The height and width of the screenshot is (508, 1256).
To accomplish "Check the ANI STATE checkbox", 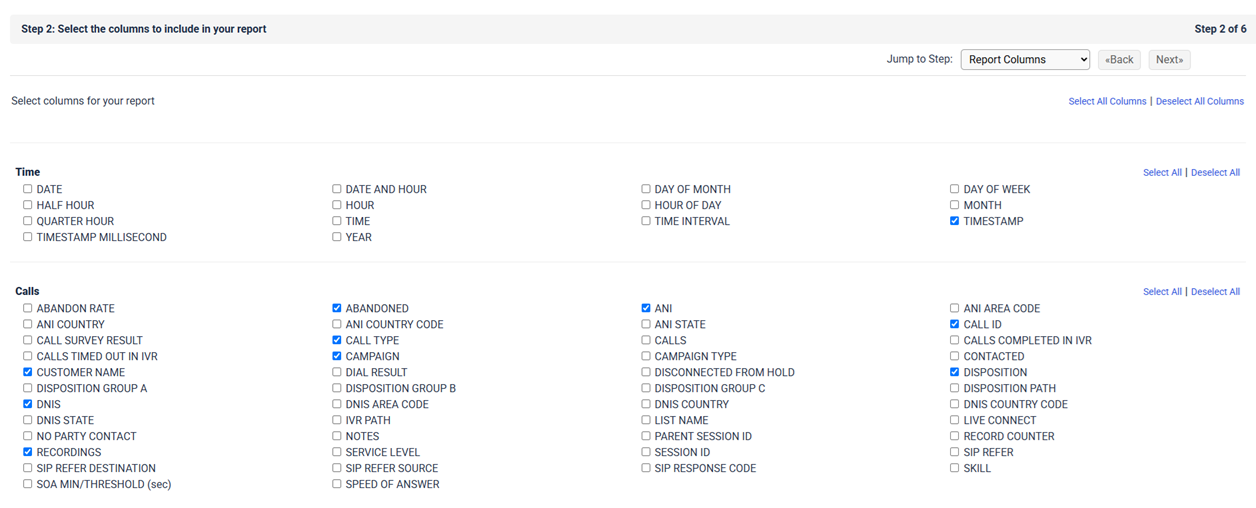I will [646, 324].
